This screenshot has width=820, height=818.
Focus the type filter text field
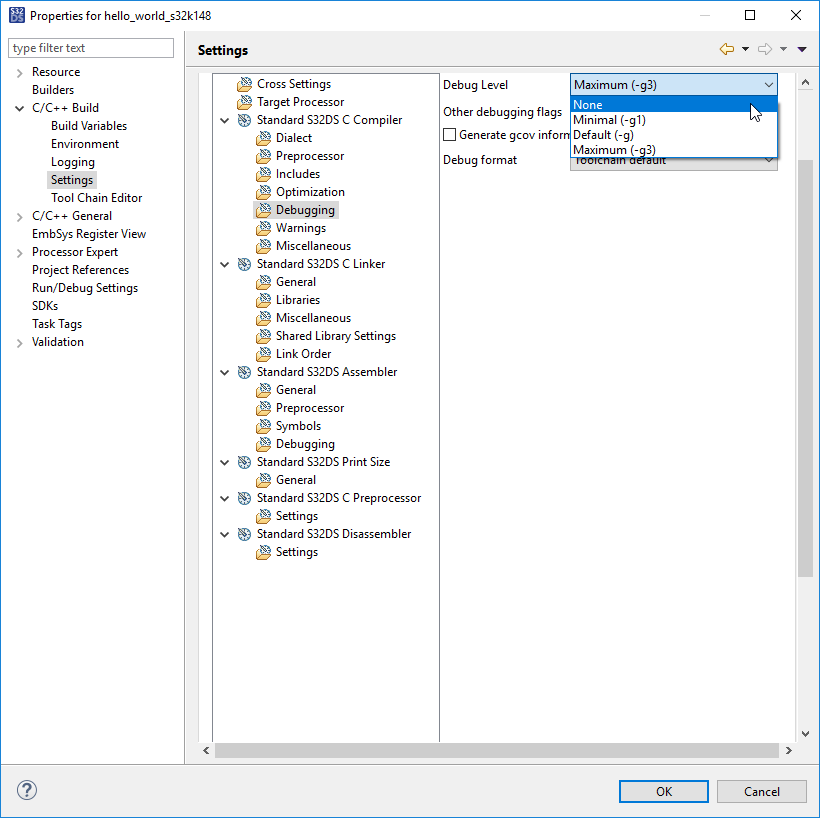click(x=91, y=48)
